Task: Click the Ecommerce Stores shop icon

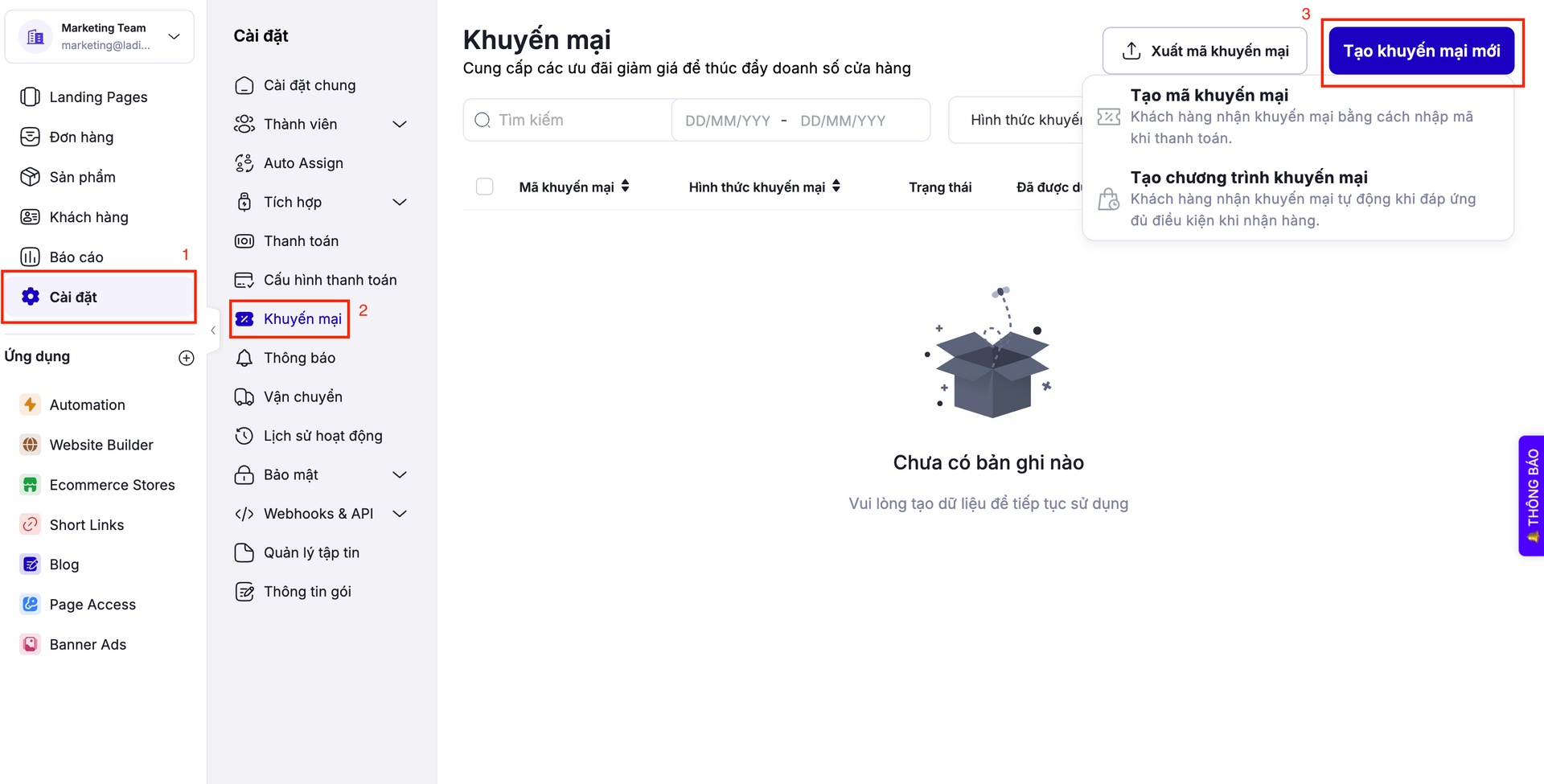Action: coord(30,485)
